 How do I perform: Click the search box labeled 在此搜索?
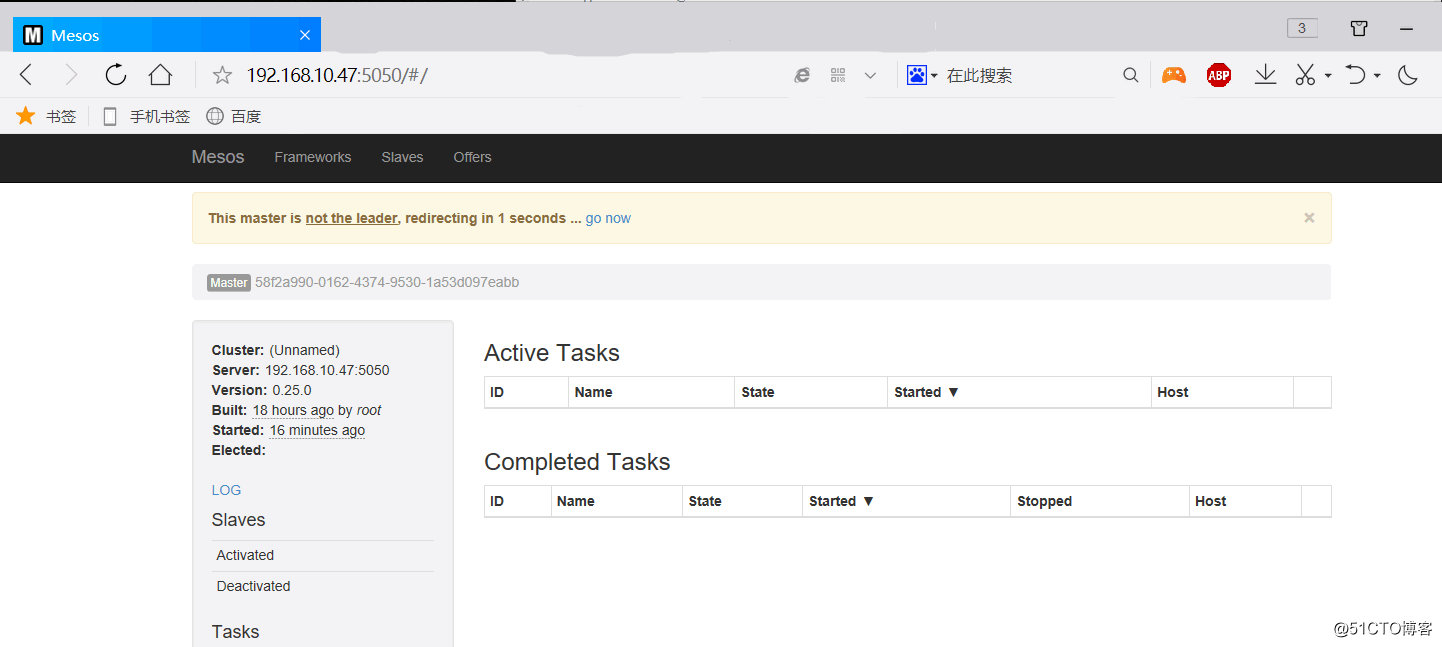(1030, 75)
